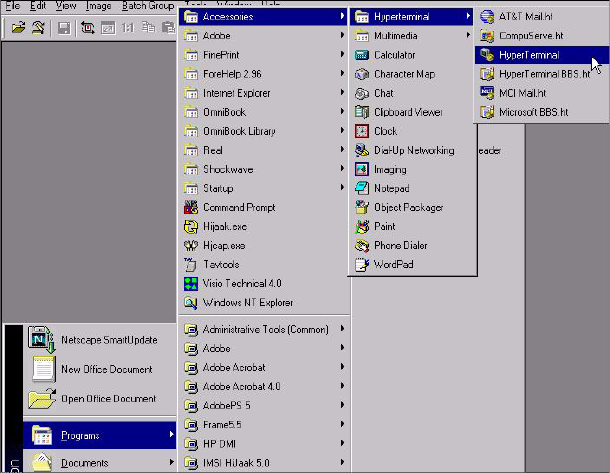Select Adobe Acrobat 4.0 program group
610x473 pixels.
point(263,386)
